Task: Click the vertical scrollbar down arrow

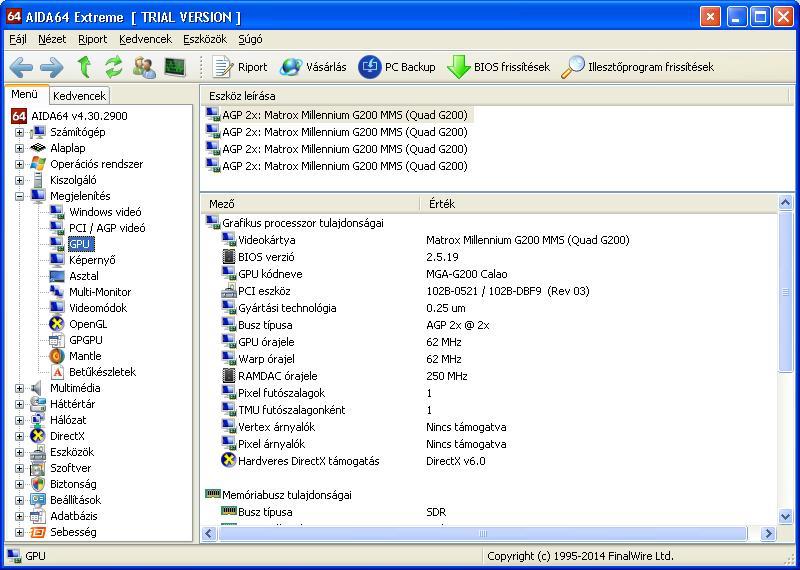Action: tap(786, 516)
